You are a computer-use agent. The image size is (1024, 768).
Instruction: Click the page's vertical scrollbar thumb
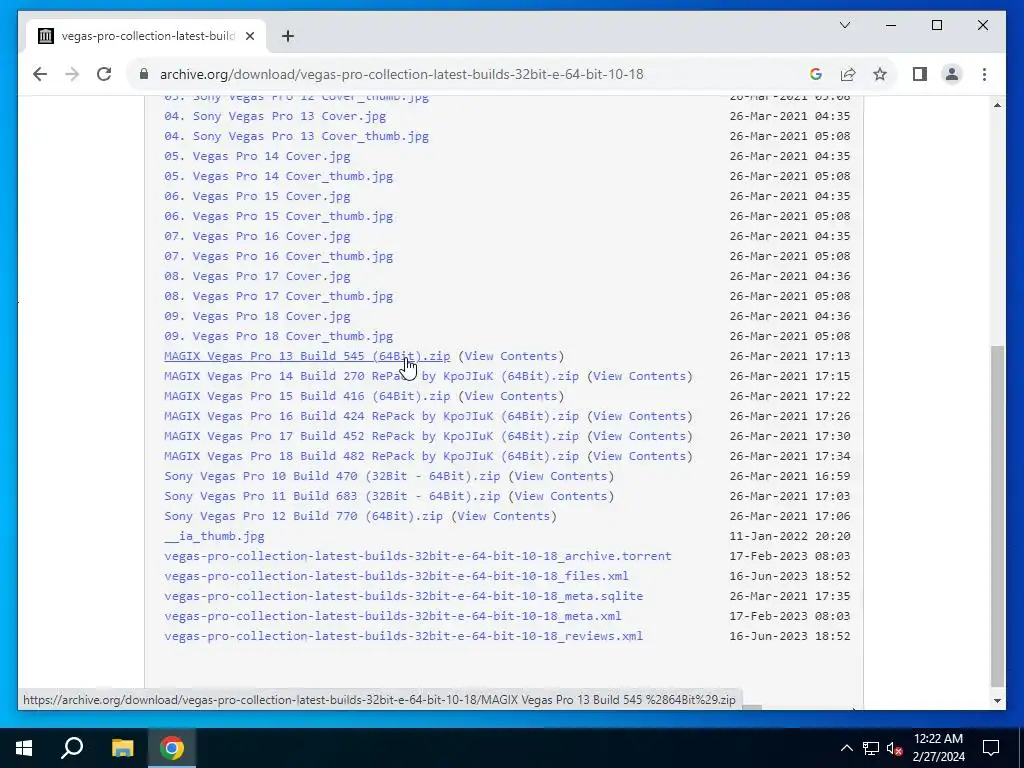(997, 516)
